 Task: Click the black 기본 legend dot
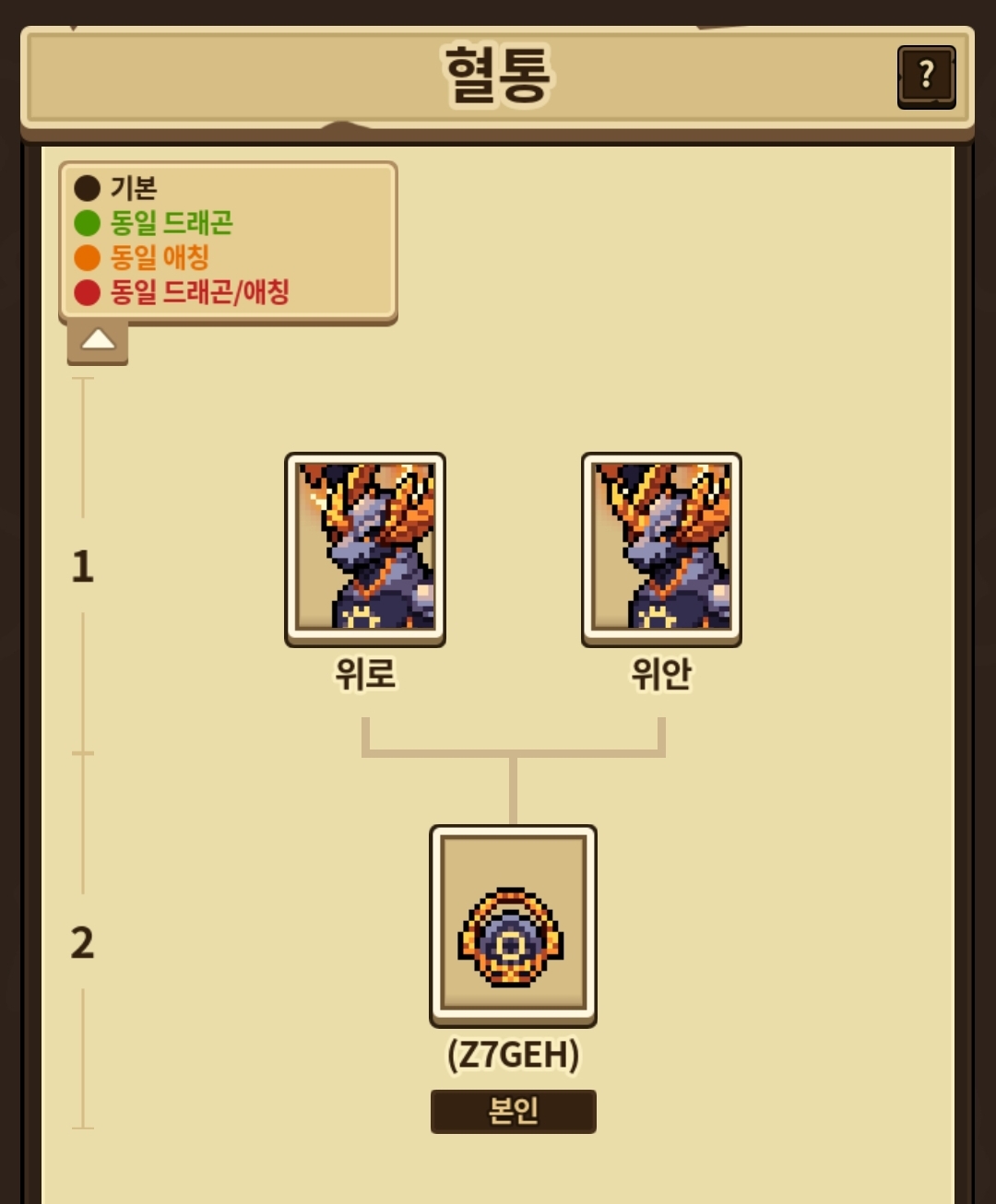87,188
